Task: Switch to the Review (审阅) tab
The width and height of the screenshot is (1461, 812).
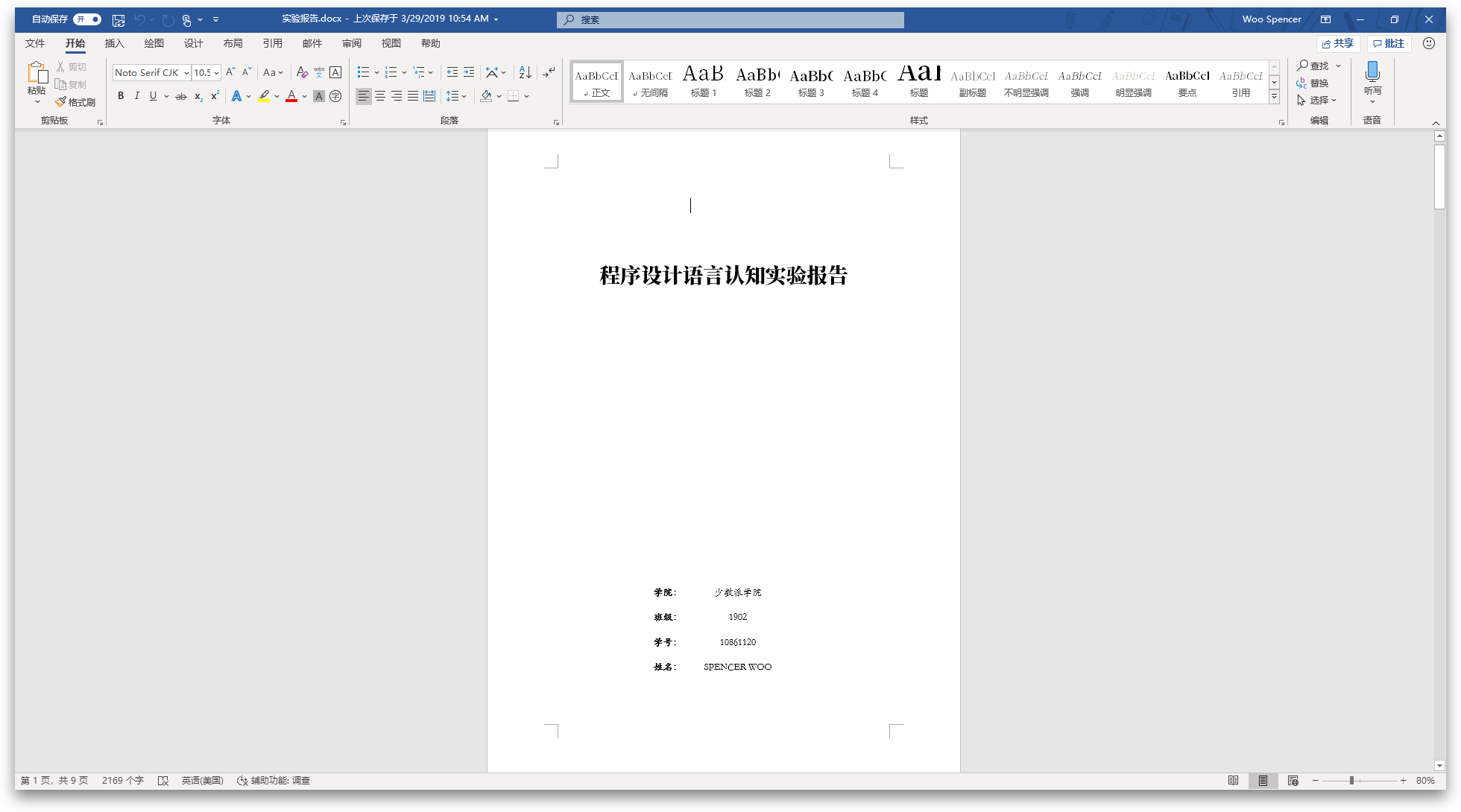Action: (352, 43)
